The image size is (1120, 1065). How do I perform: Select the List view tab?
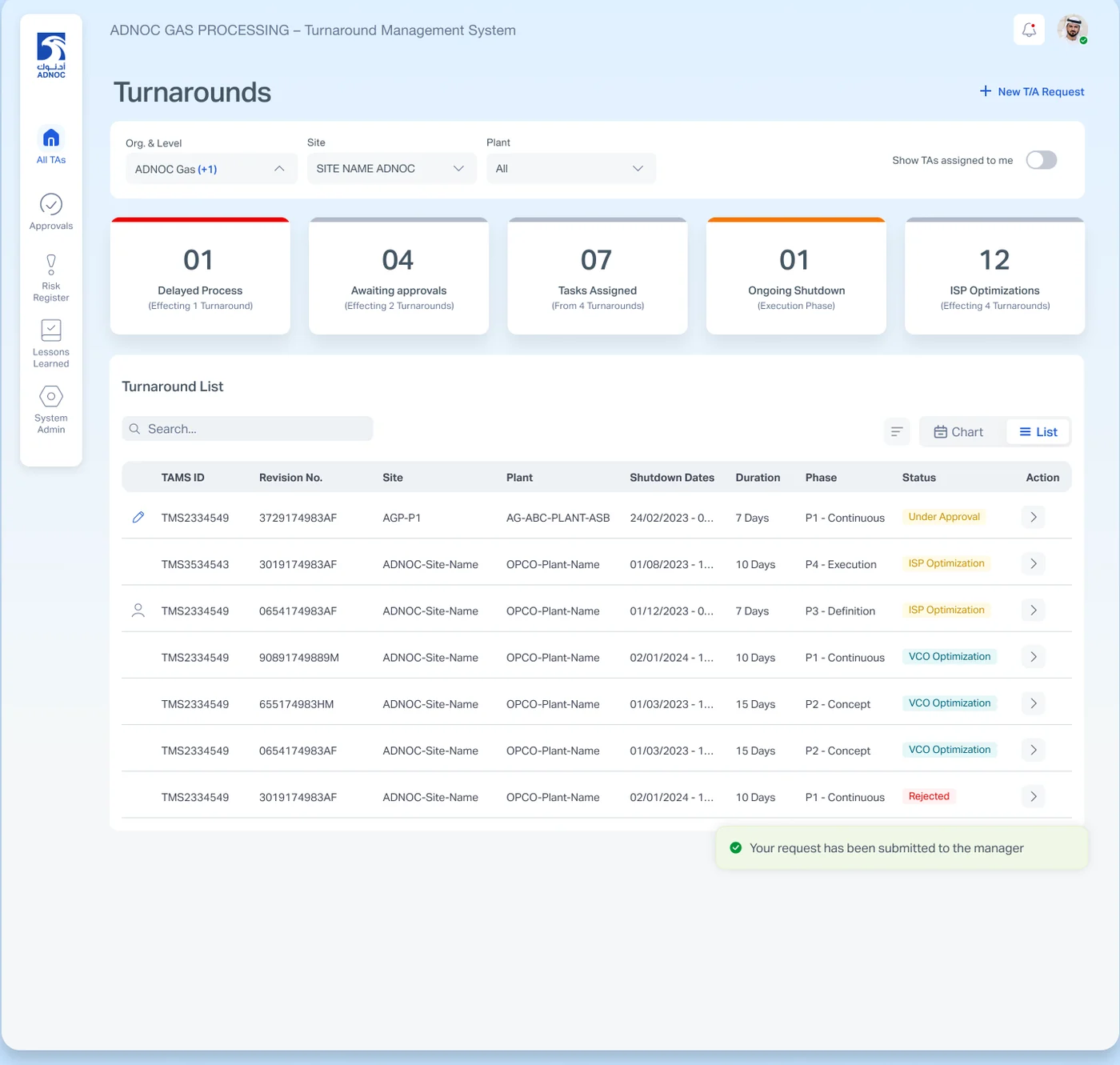pyautogui.click(x=1038, y=432)
